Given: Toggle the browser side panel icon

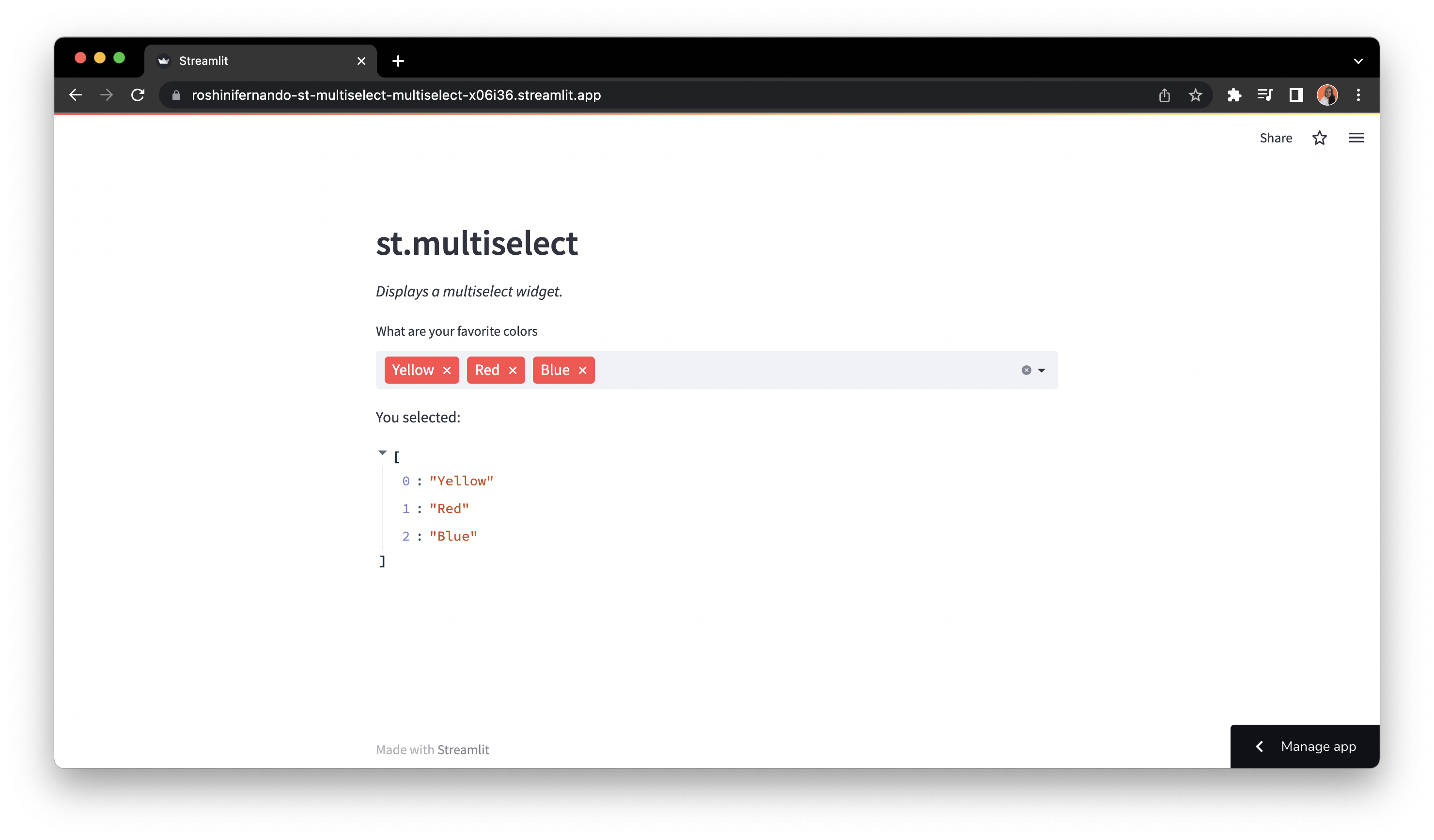Looking at the screenshot, I should pyautogui.click(x=1296, y=95).
